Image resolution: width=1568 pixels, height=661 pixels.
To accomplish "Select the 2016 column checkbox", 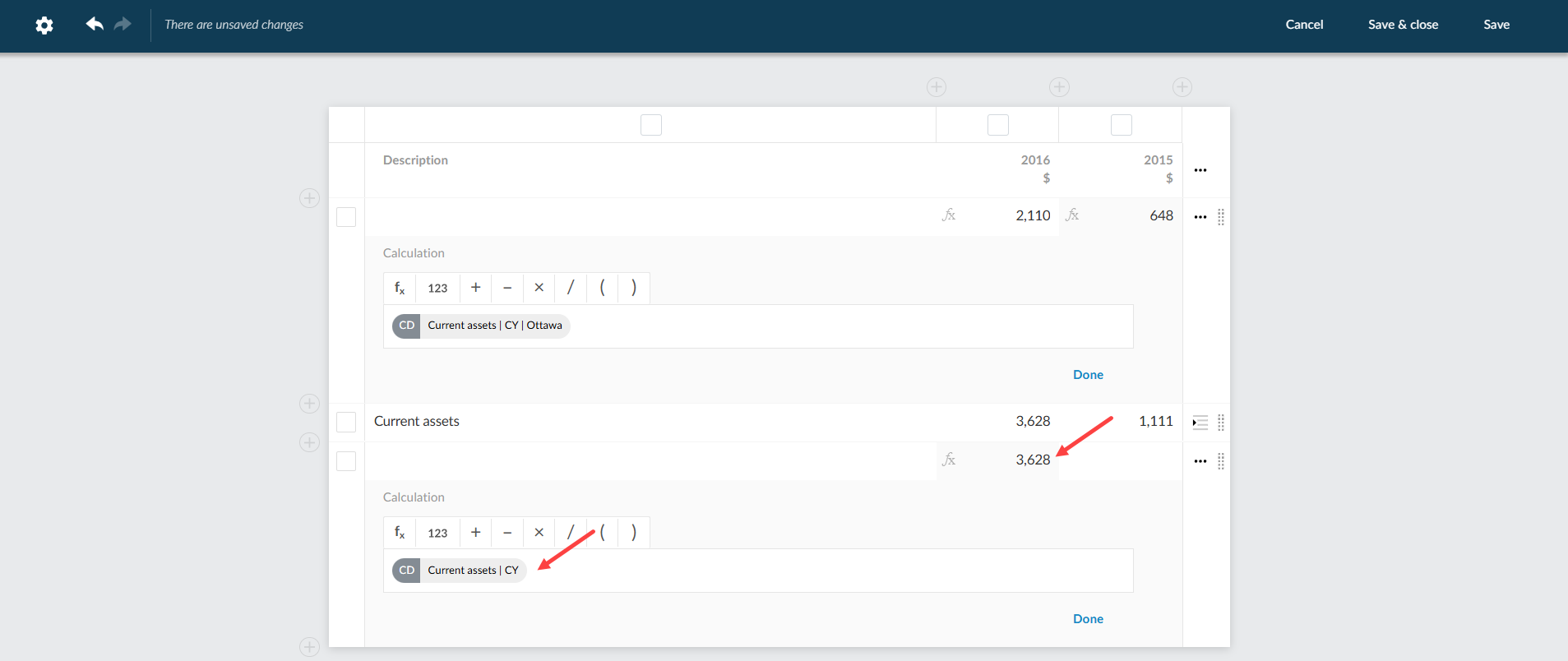I will click(x=997, y=125).
